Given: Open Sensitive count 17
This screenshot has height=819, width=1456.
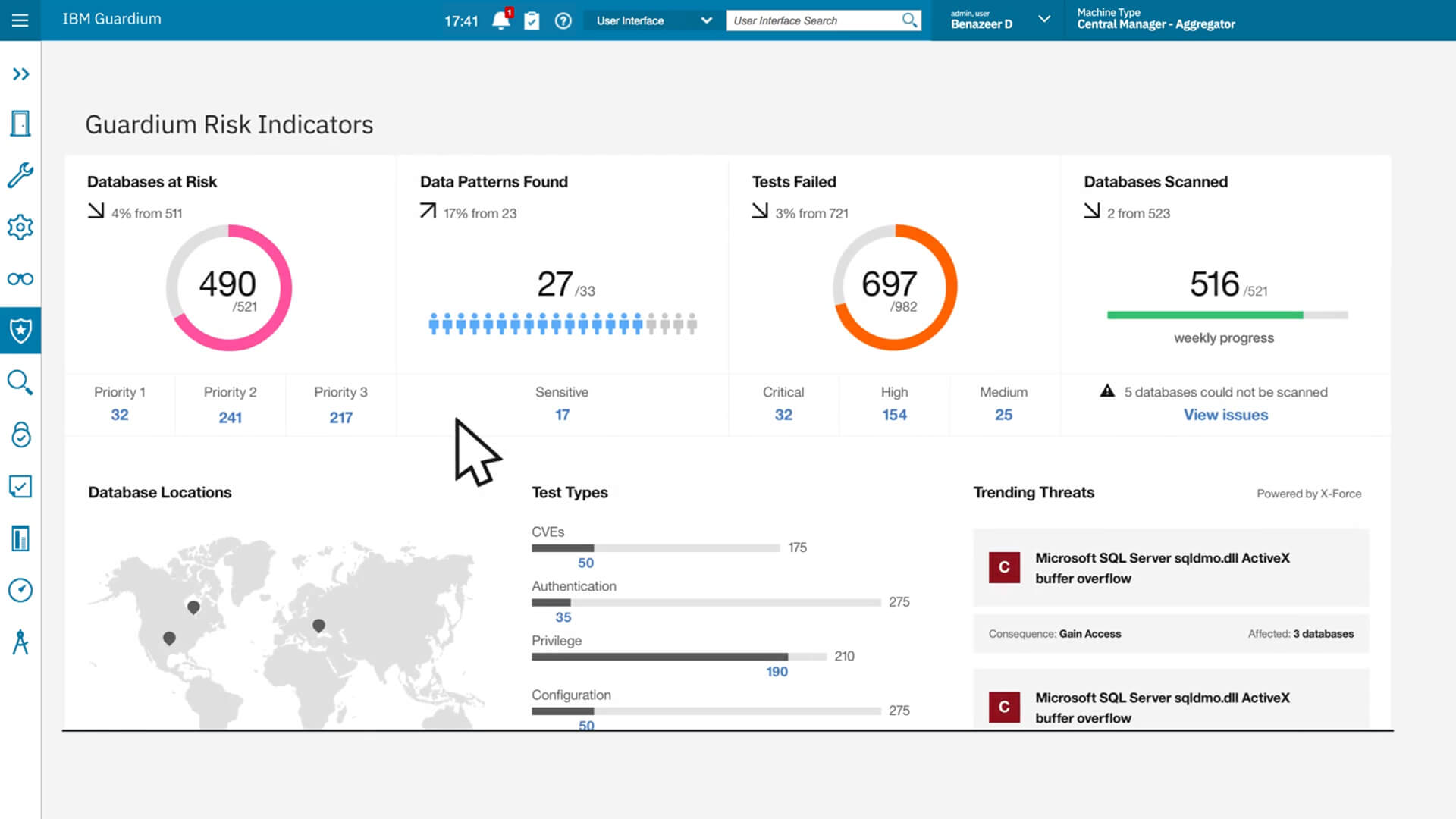Looking at the screenshot, I should (562, 415).
